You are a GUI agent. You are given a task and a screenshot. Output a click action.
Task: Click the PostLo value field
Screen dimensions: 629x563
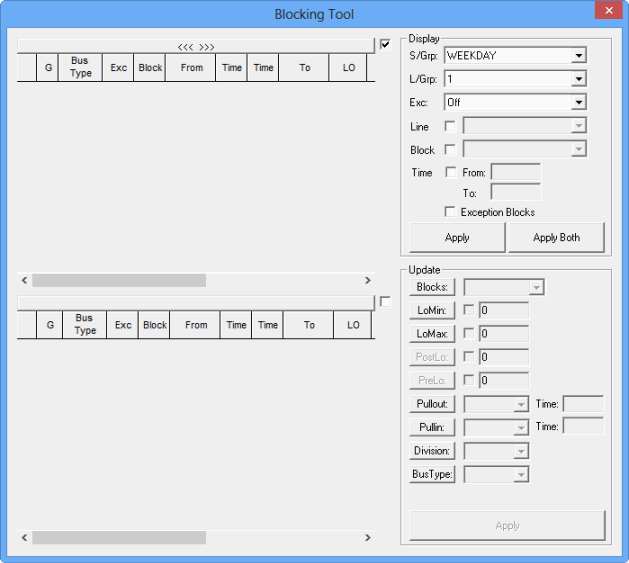(504, 357)
